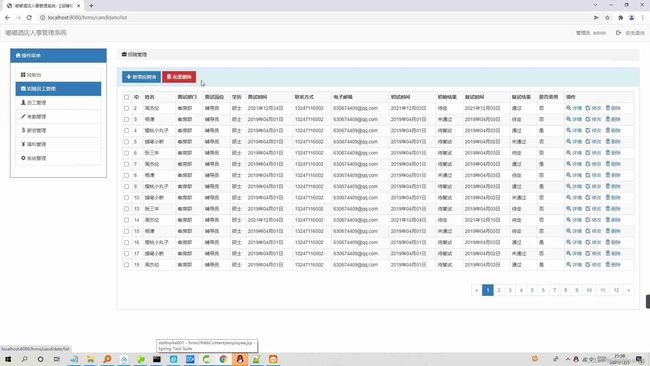Open the system tray hidden icons chevron
This screenshot has height=366, width=650.
click(568, 359)
